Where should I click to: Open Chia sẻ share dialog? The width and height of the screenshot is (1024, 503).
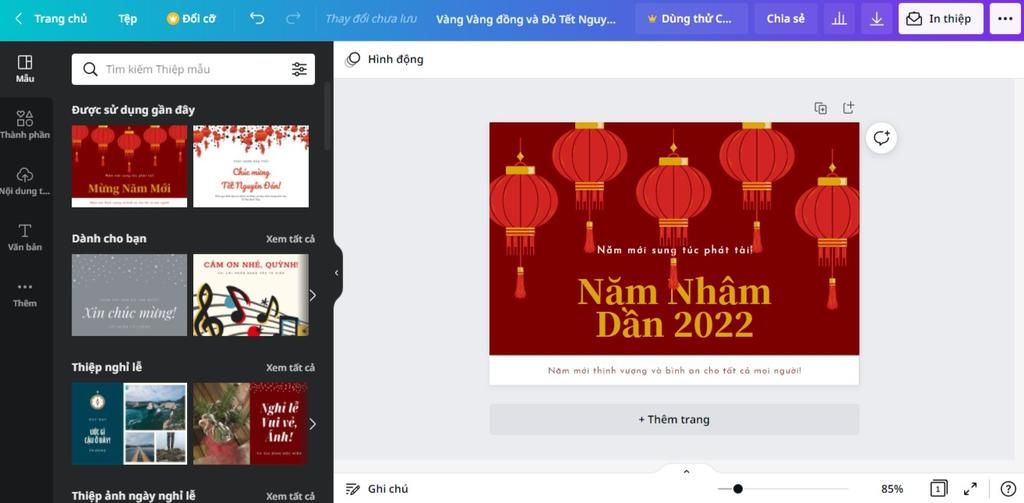tap(786, 19)
